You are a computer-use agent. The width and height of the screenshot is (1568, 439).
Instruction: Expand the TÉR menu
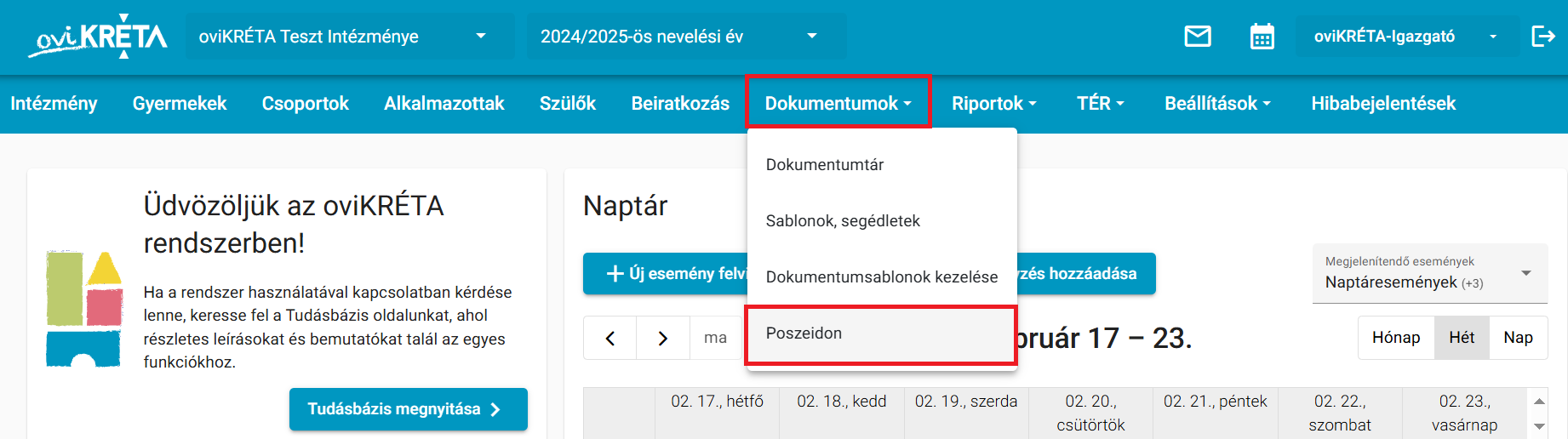coord(1101,104)
